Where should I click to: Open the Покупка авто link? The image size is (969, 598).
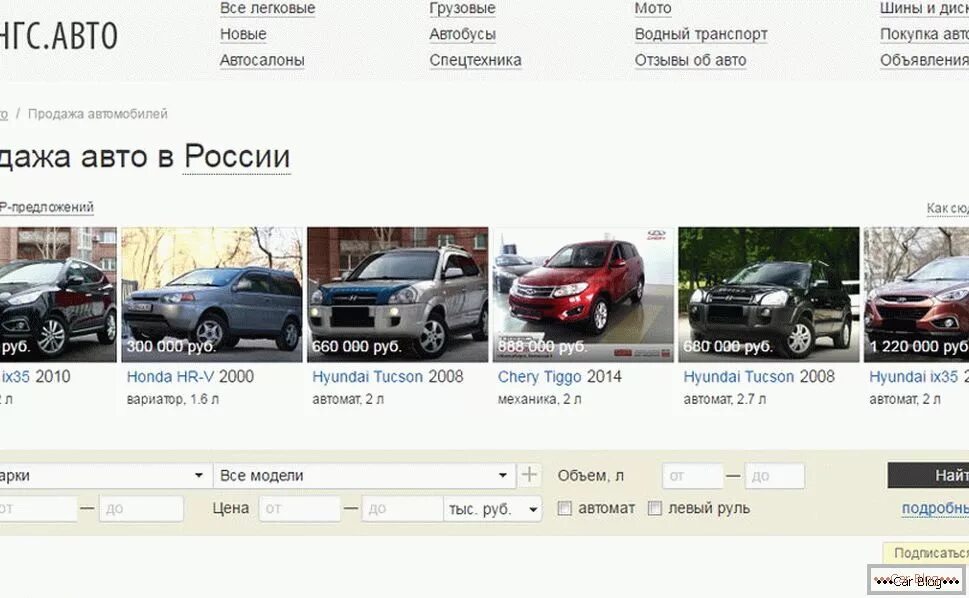[x=925, y=34]
